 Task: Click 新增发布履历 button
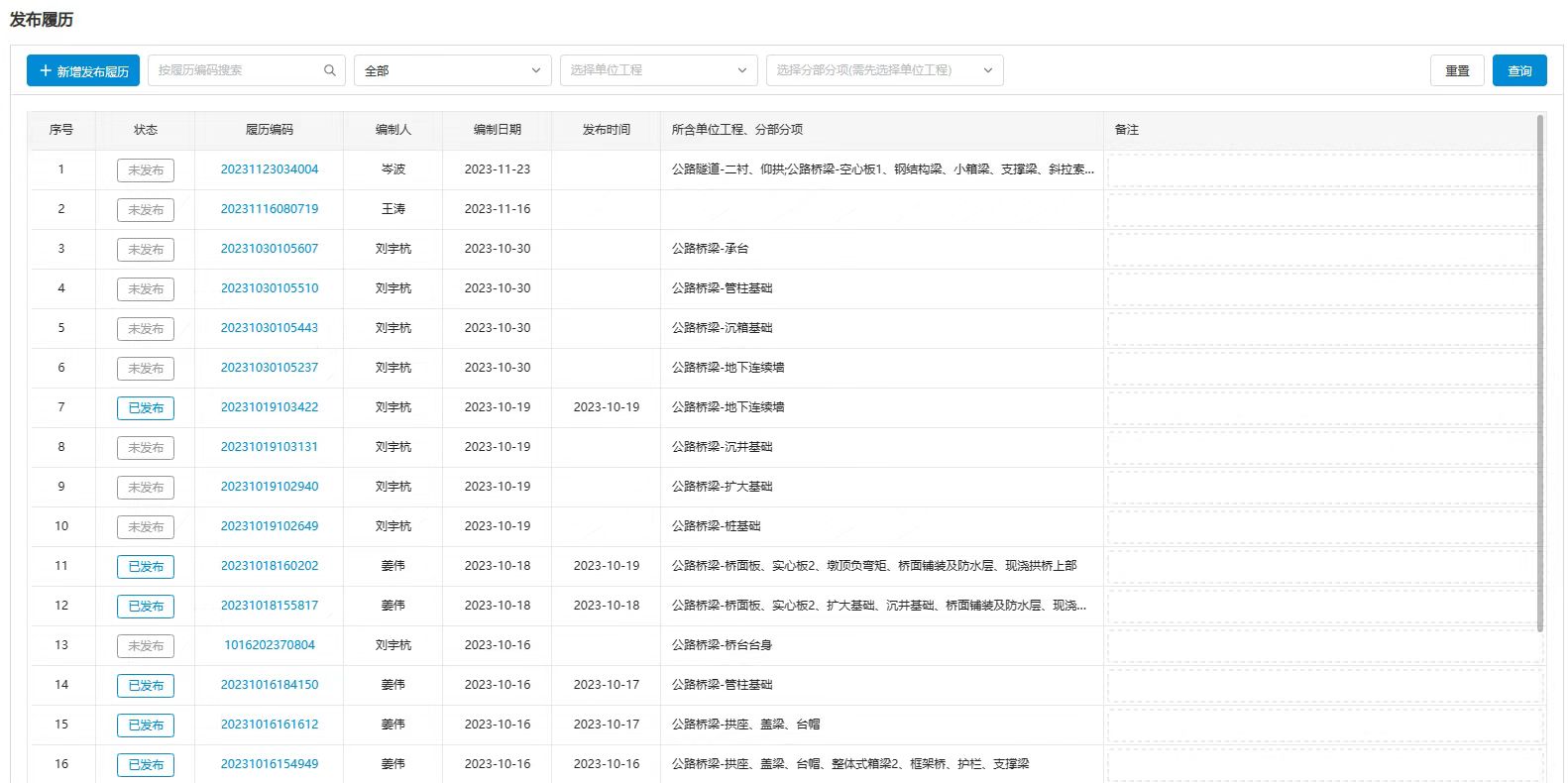(x=83, y=70)
